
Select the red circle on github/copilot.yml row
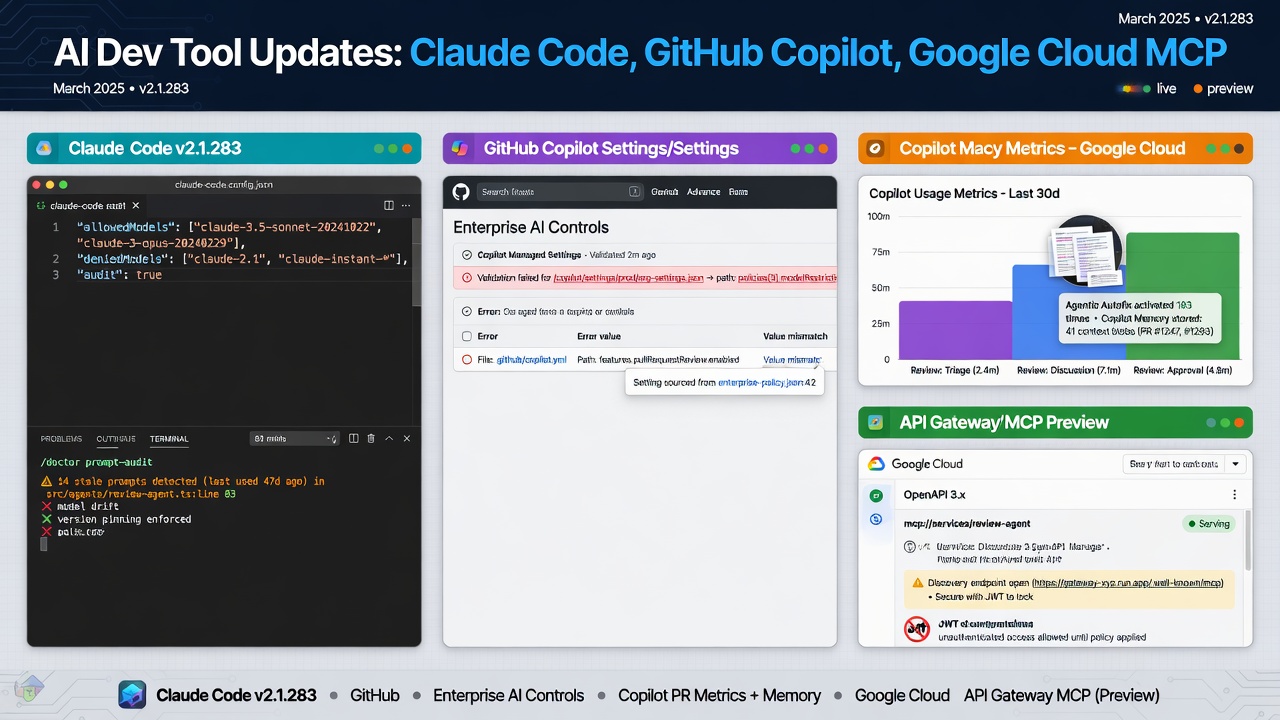coord(467,359)
